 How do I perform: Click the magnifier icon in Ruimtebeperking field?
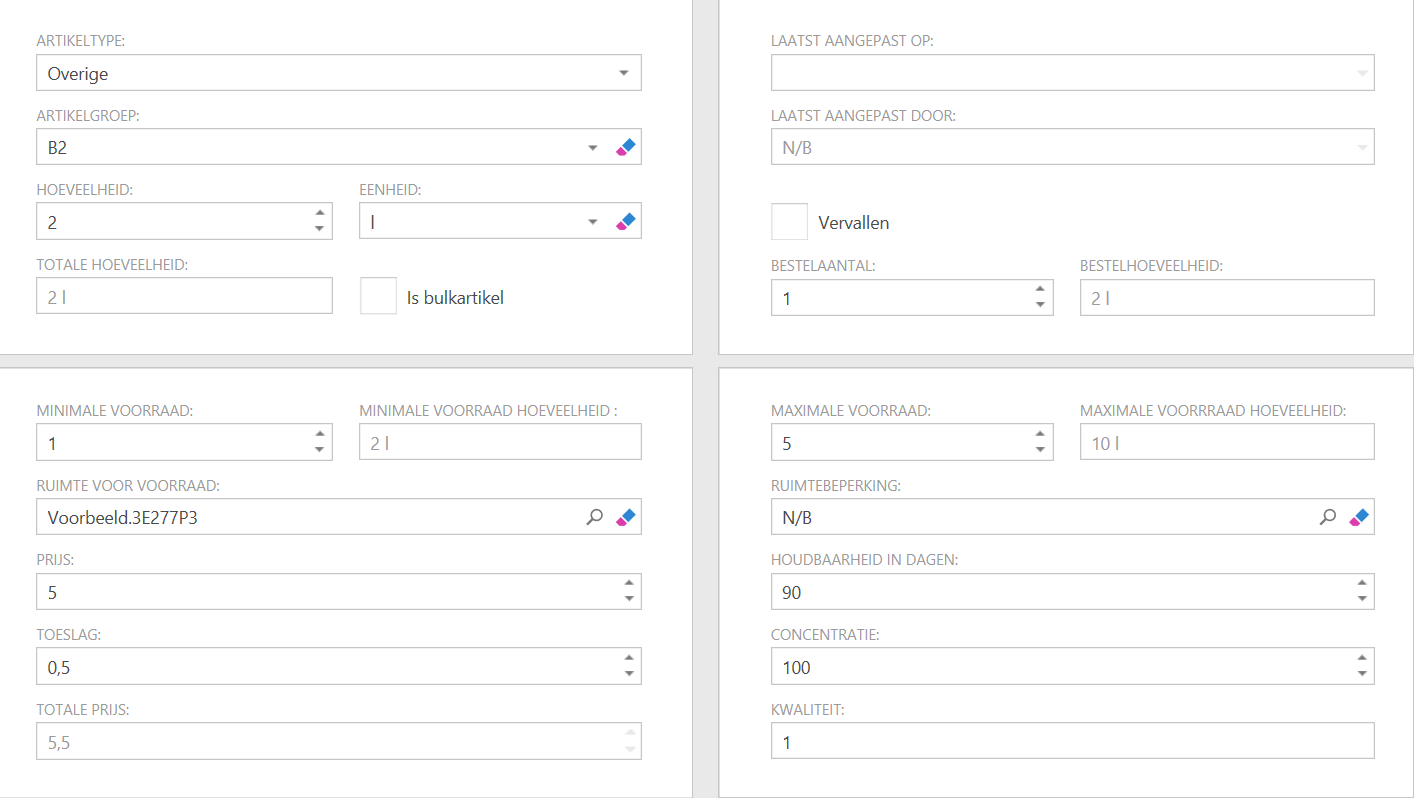tap(1328, 517)
